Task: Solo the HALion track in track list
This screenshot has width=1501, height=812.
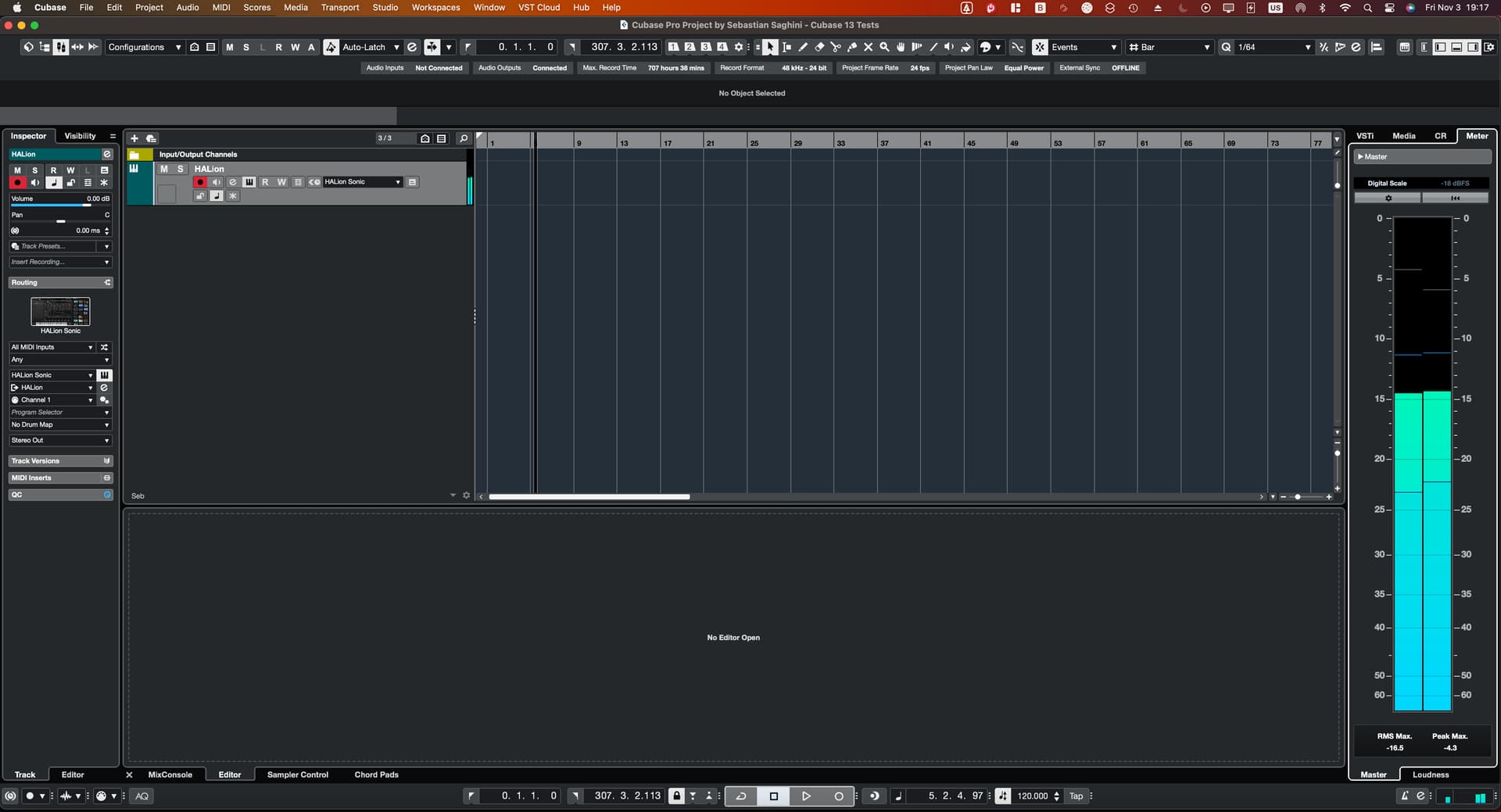Action: (x=181, y=169)
